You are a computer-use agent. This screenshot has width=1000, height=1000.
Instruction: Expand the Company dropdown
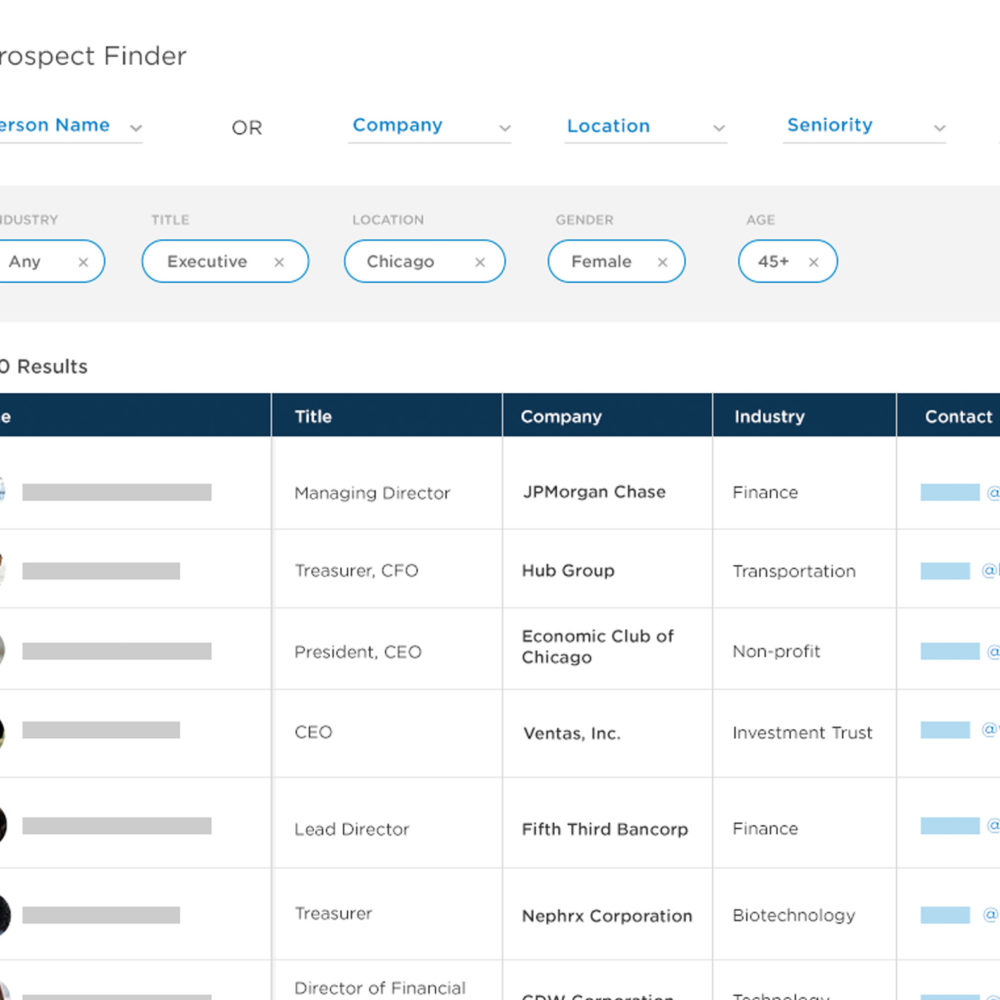(x=430, y=126)
